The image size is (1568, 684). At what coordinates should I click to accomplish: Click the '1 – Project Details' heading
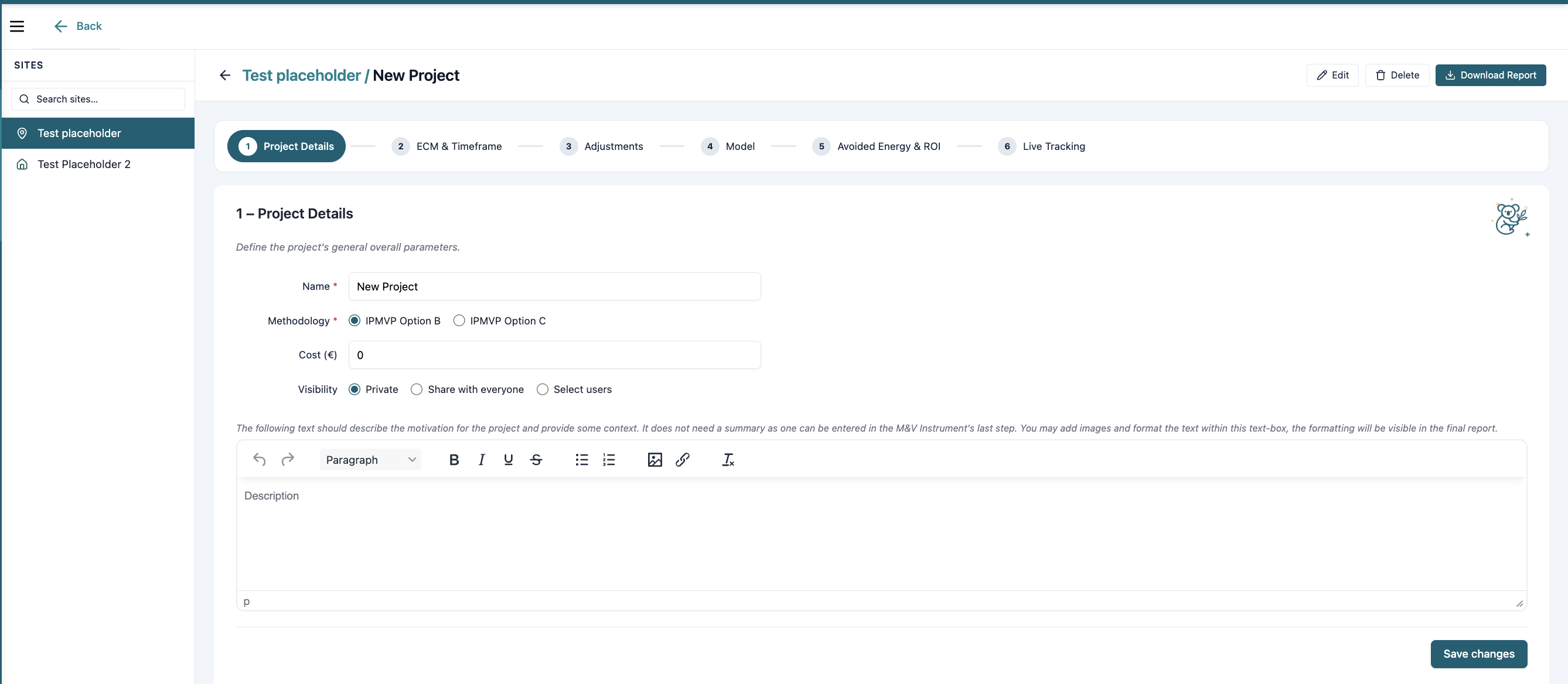click(295, 214)
